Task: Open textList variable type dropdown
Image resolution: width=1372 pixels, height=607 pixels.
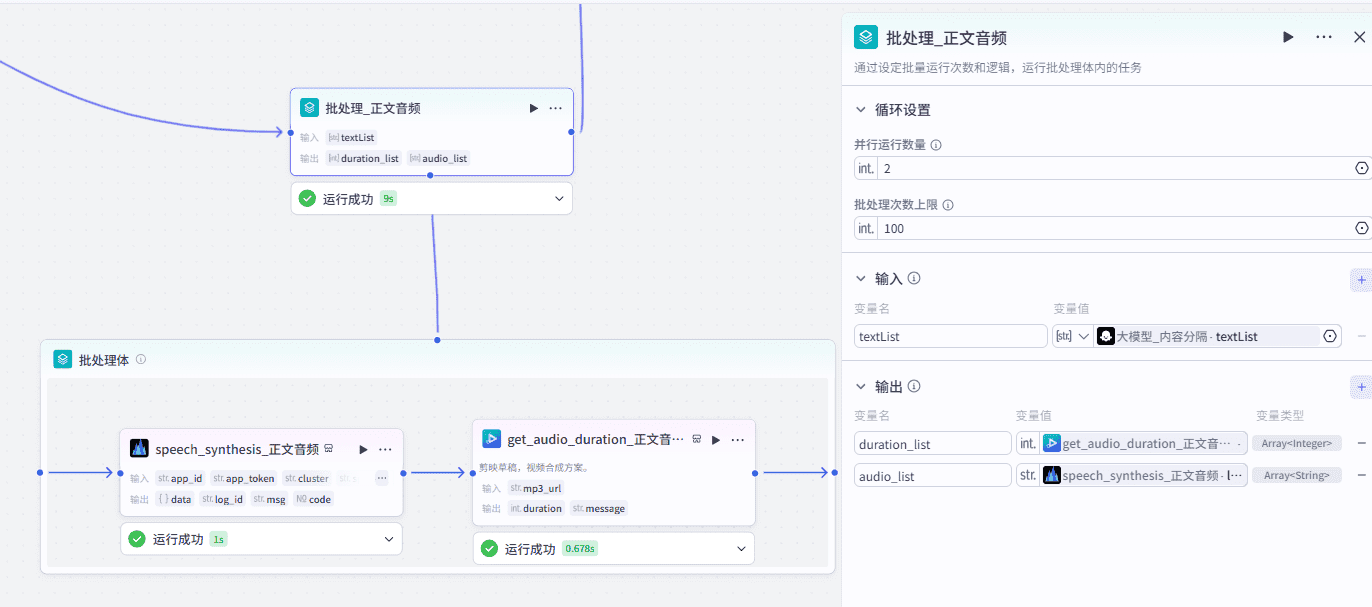Action: pos(1071,337)
